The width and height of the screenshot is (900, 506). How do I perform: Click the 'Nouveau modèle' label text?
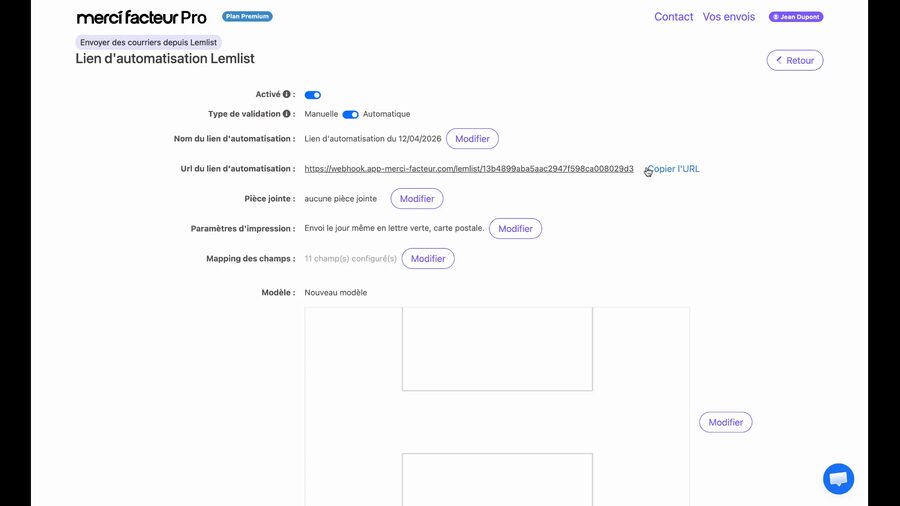[x=336, y=293]
